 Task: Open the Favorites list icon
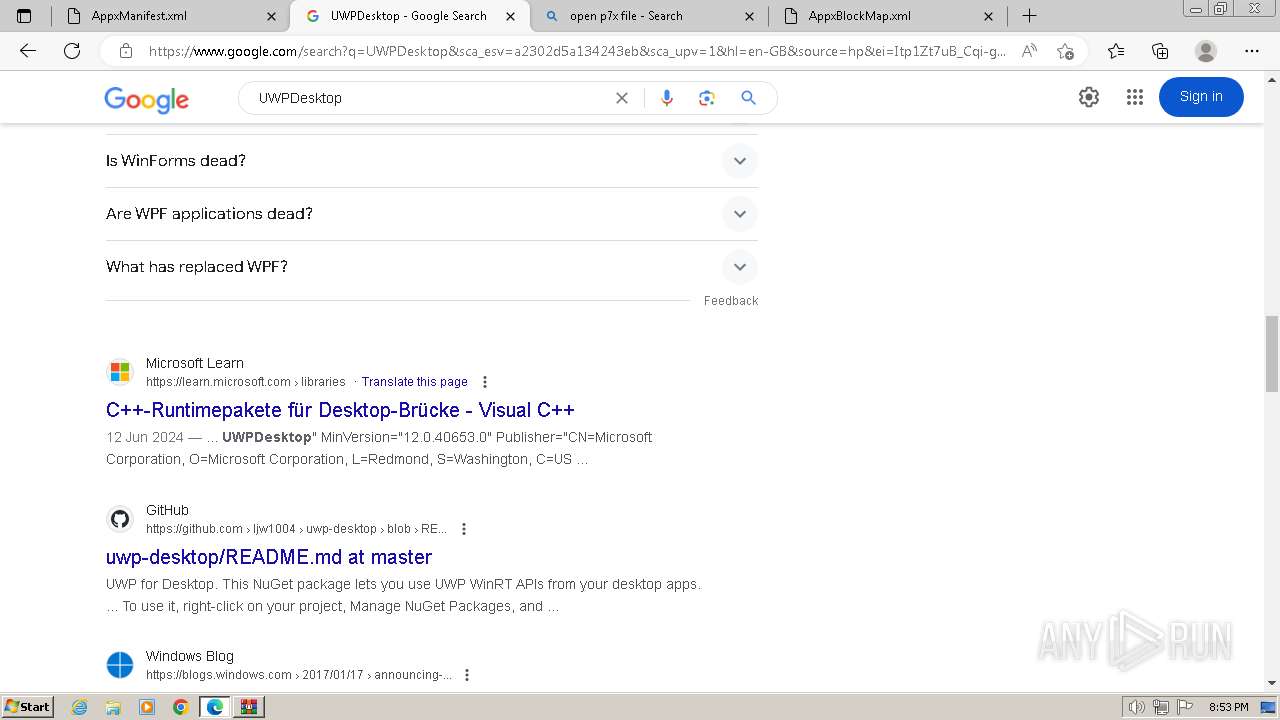[x=1116, y=51]
